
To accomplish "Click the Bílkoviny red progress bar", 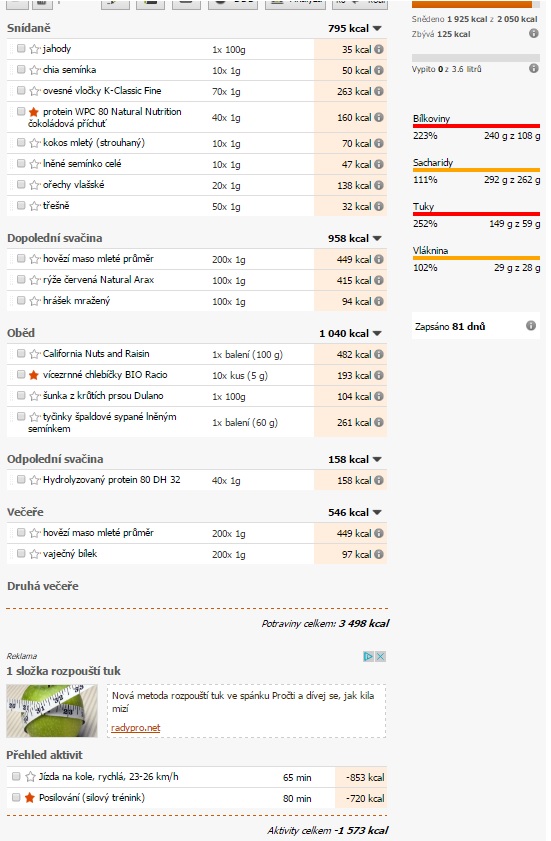I will click(x=476, y=126).
